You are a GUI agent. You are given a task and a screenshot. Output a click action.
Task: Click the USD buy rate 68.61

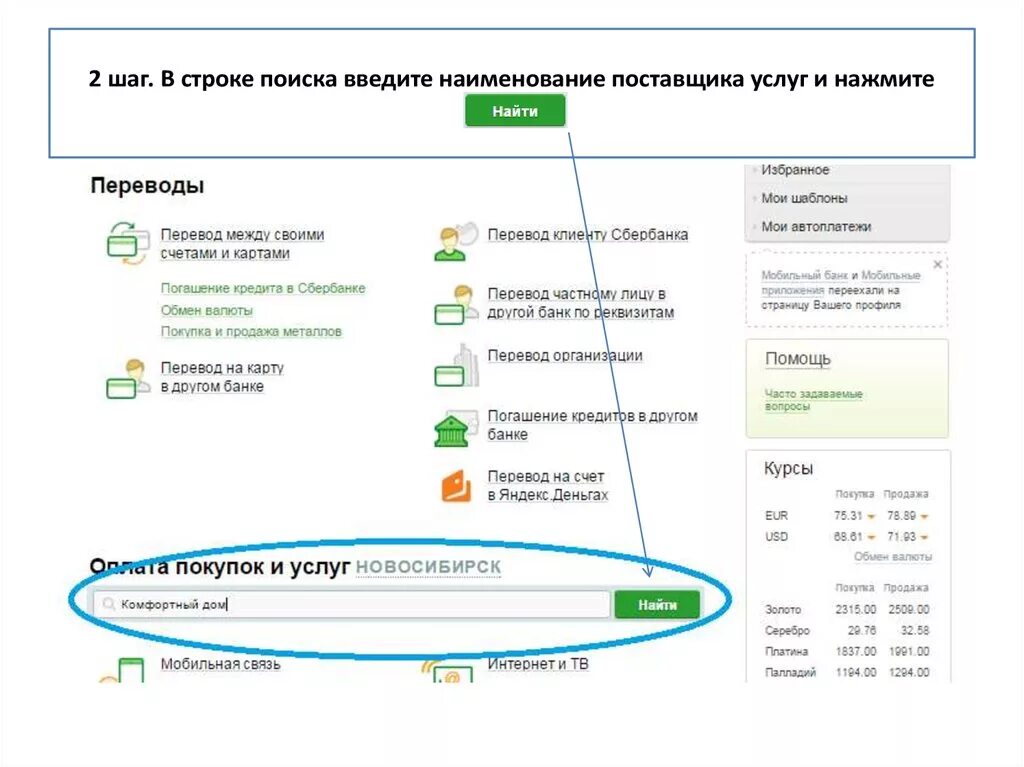click(x=848, y=537)
